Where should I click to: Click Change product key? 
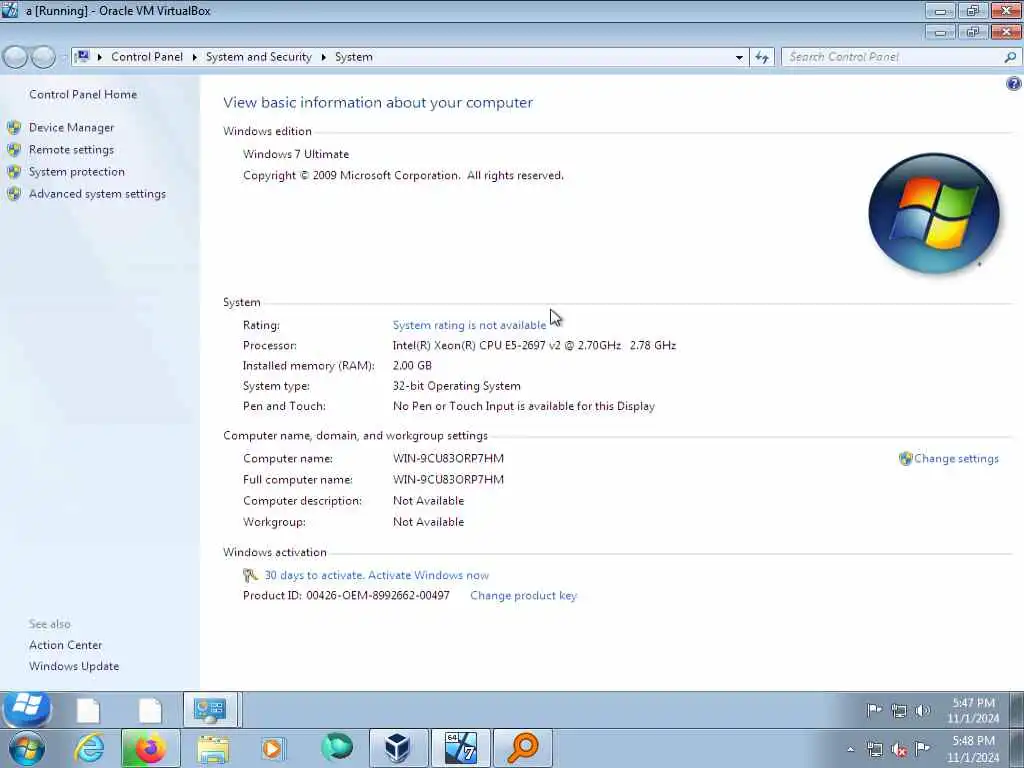coord(524,596)
